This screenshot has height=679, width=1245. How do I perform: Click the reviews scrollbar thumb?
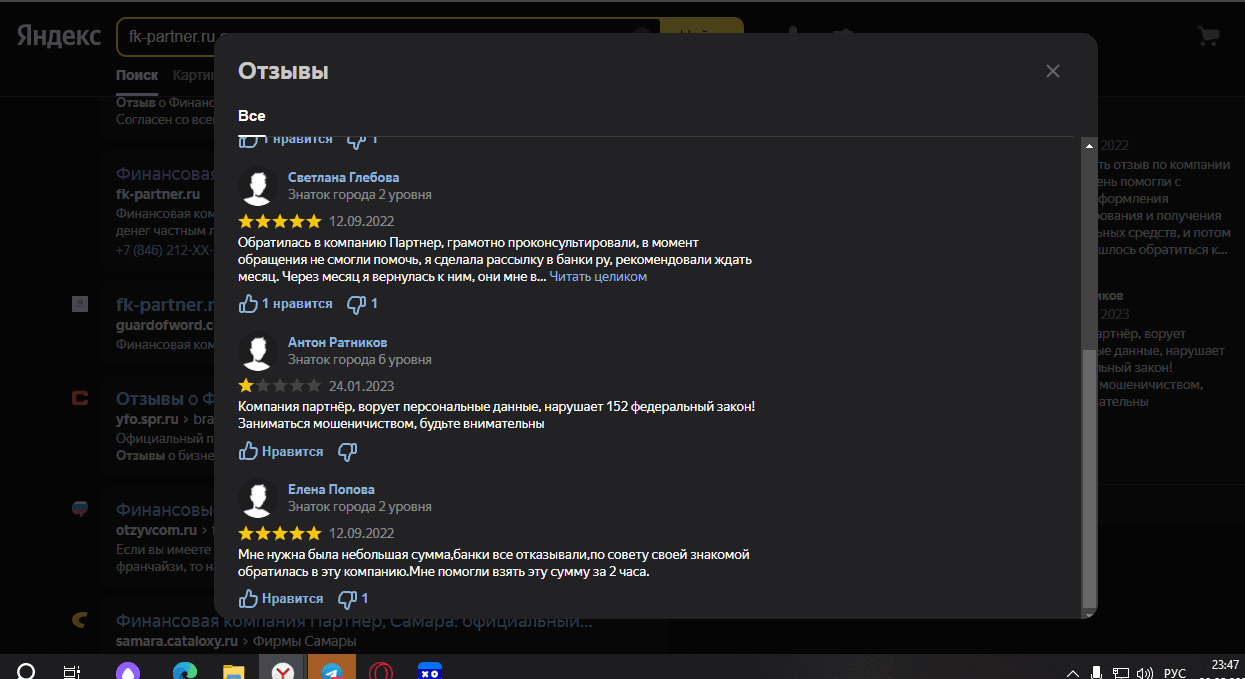pyautogui.click(x=1089, y=478)
